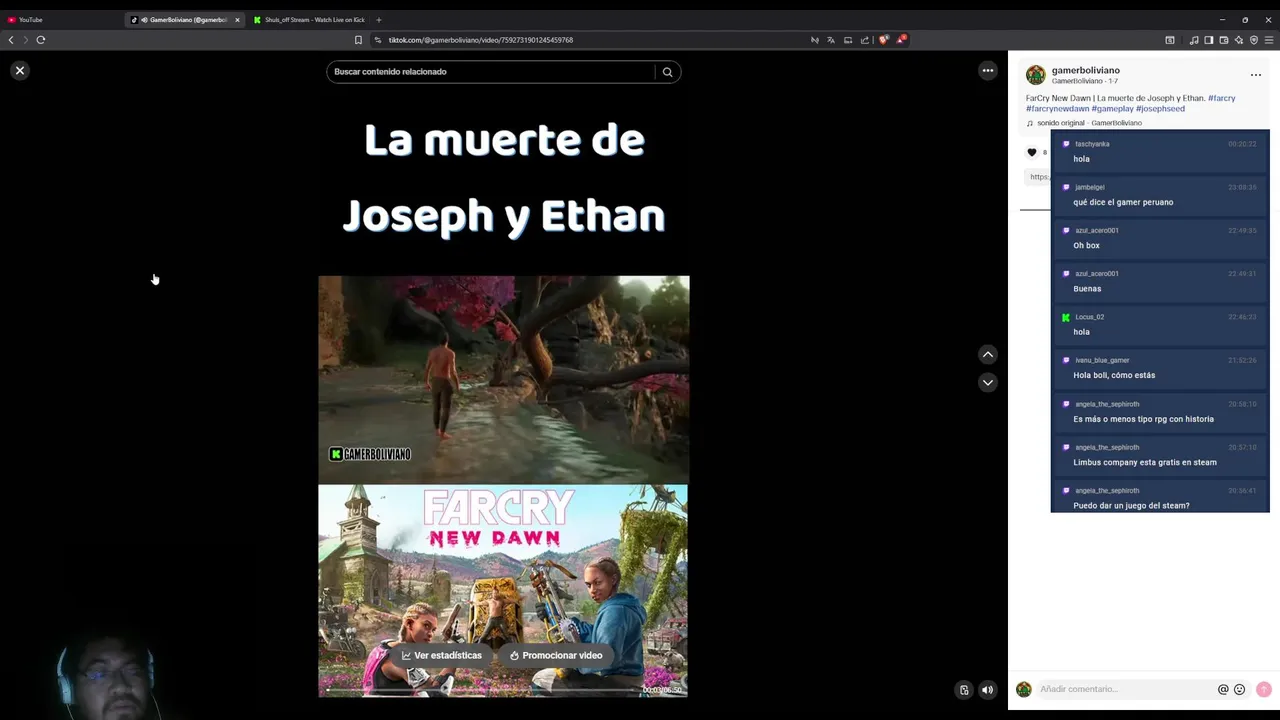Open the emoji picker icon
This screenshot has height=720, width=1280.
[1239, 689]
